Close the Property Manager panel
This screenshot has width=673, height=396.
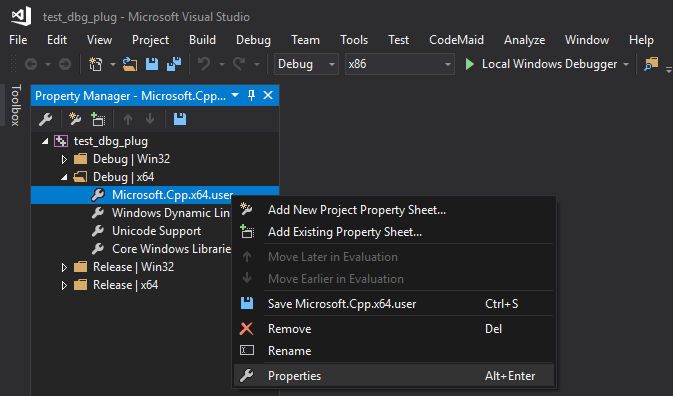[268, 95]
